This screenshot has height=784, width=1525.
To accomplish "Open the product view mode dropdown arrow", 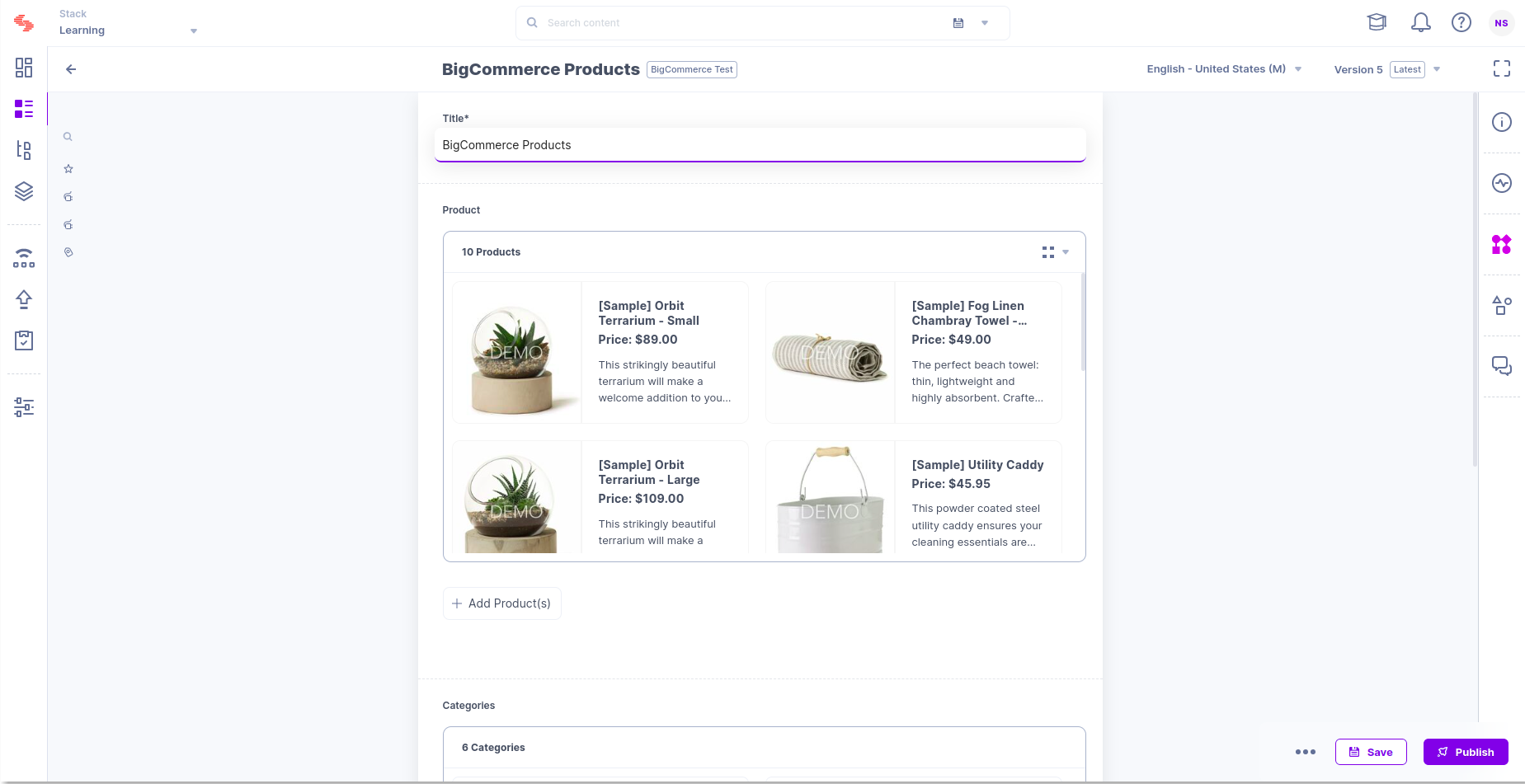I will coord(1066,252).
